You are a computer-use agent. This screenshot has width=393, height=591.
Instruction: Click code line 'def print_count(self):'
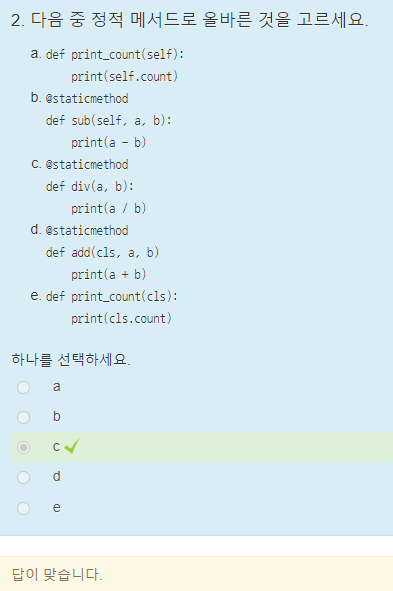tap(115, 55)
